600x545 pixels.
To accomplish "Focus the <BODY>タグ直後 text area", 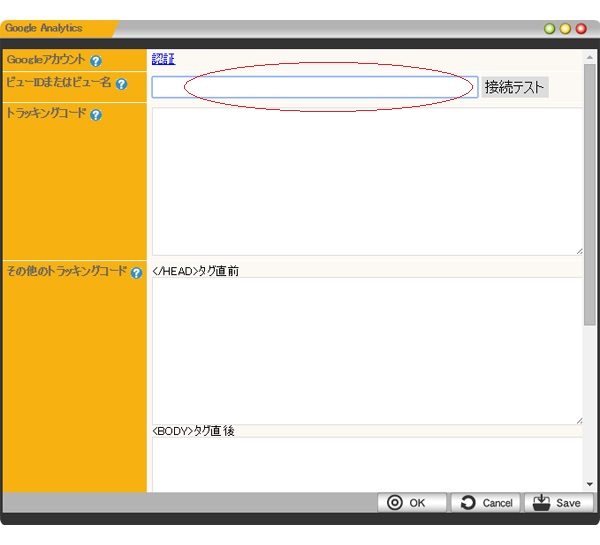I will 367,465.
